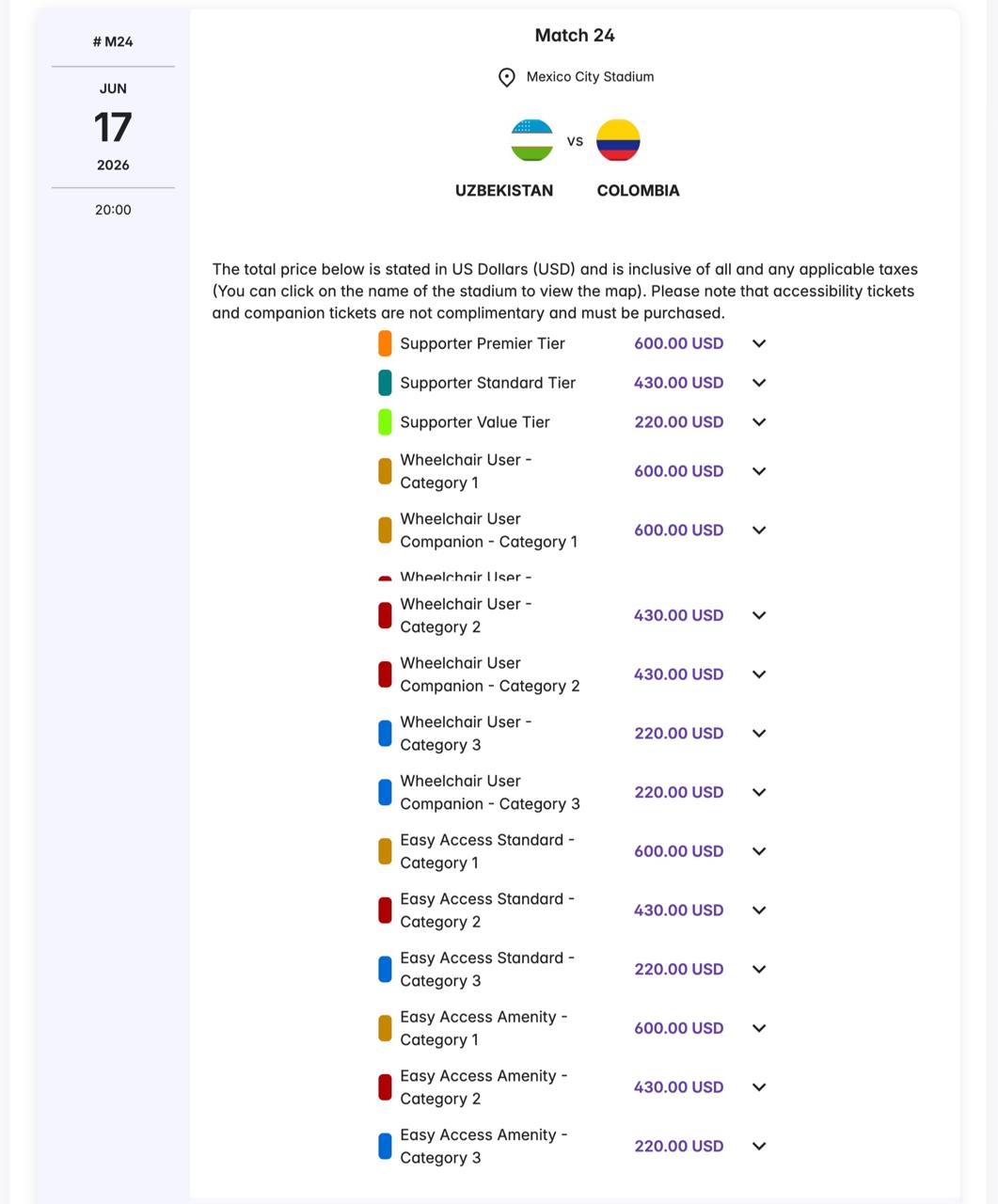The height and width of the screenshot is (1204, 998).
Task: Select Easy Access Standard Category 1 label
Action: click(x=486, y=851)
